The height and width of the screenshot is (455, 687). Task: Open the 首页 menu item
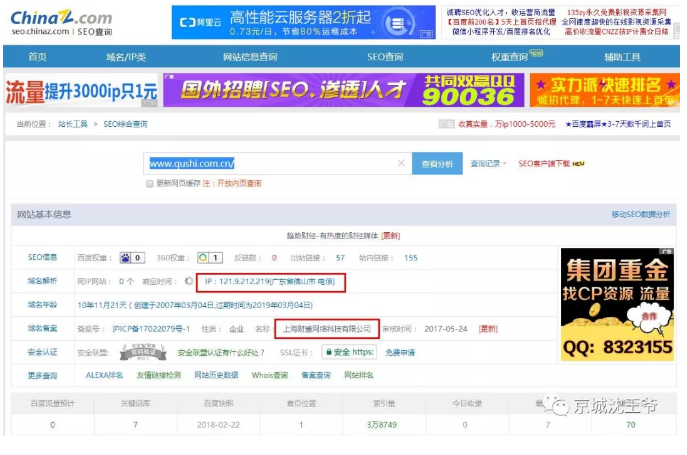coord(37,57)
